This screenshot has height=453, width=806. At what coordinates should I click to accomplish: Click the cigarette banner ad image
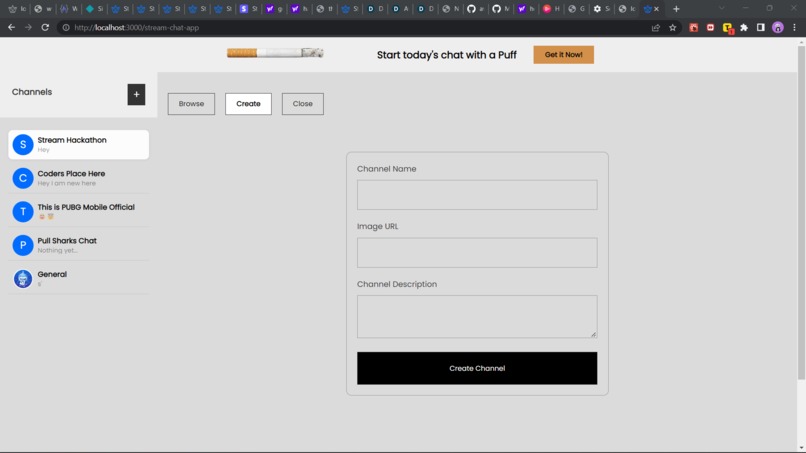click(275, 52)
